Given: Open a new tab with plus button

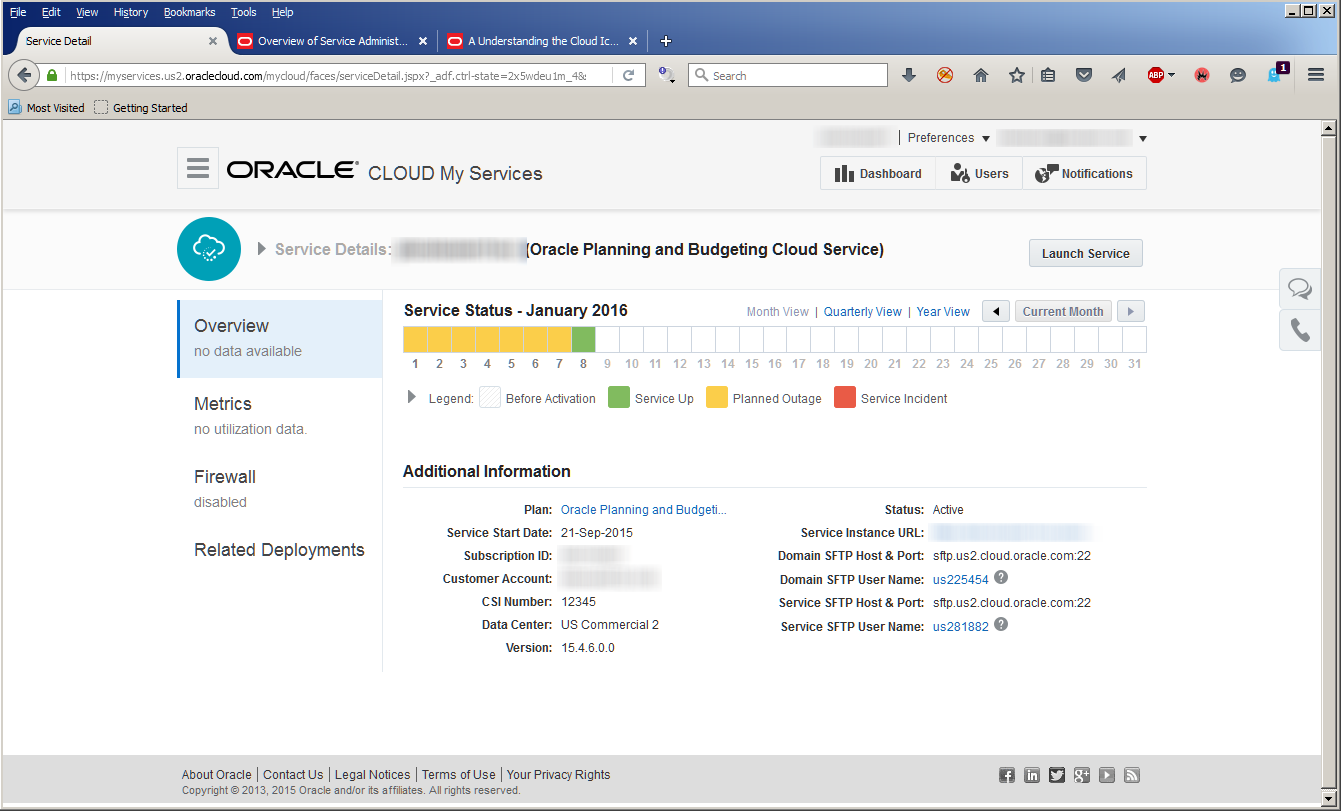Looking at the screenshot, I should click(x=666, y=41).
